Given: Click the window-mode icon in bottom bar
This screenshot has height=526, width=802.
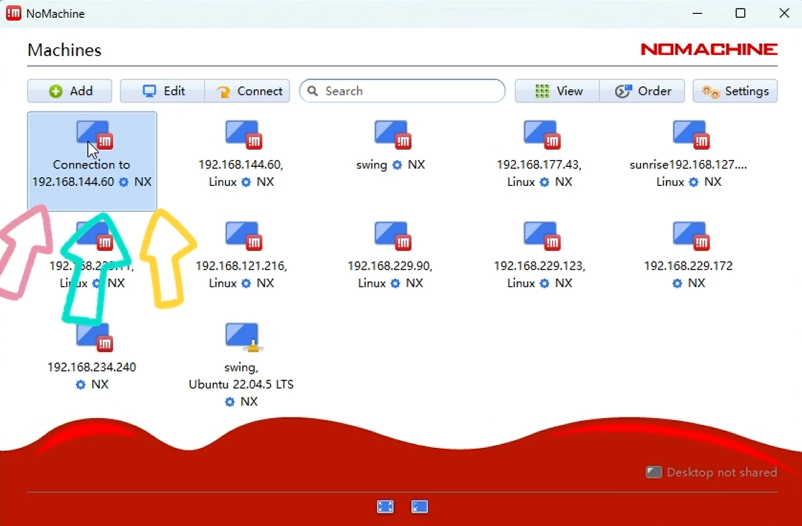Looking at the screenshot, I should (x=419, y=507).
